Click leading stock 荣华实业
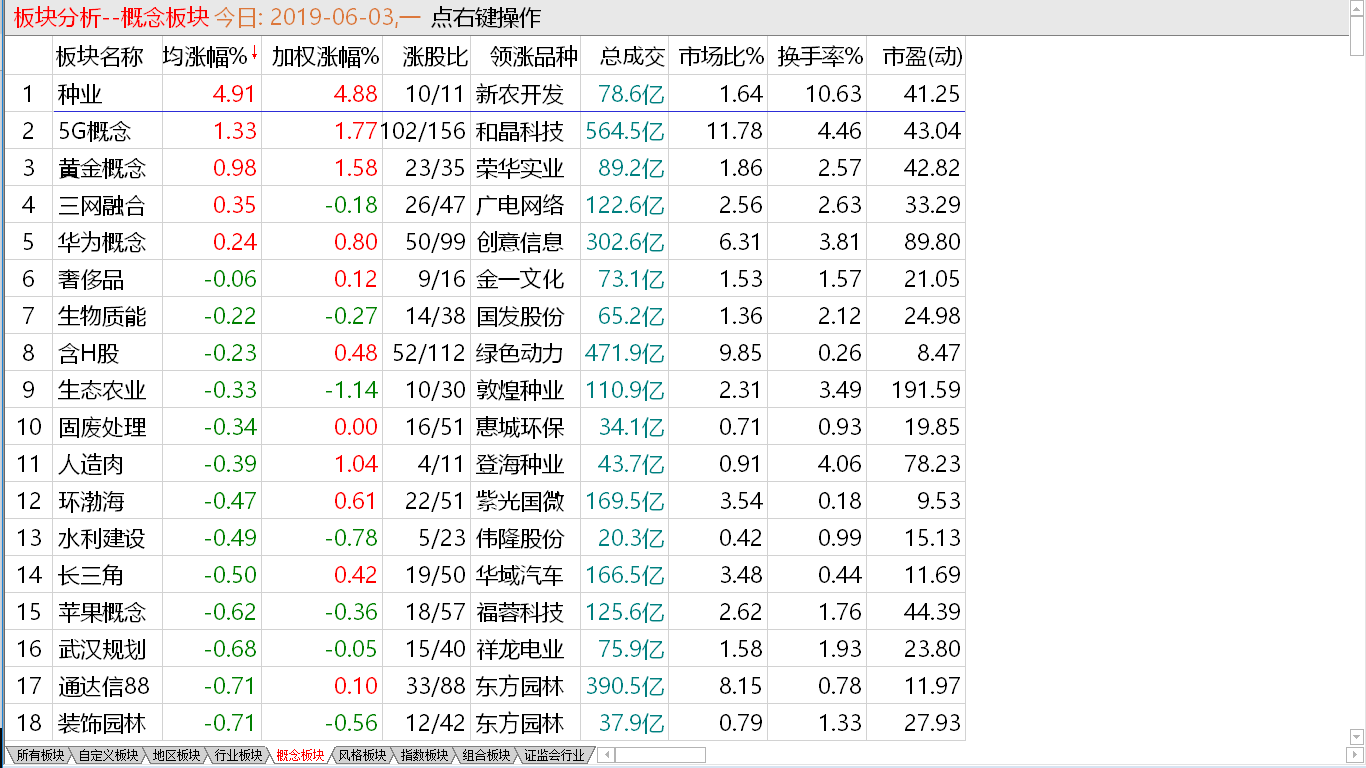 click(x=520, y=168)
